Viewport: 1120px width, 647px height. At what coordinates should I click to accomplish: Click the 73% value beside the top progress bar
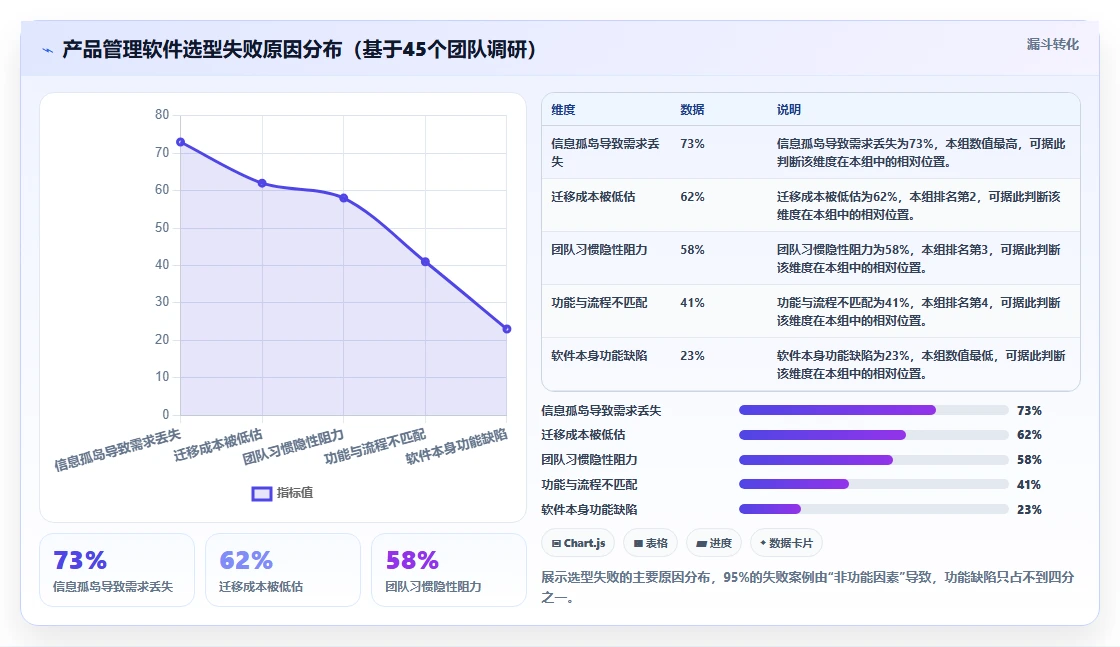[x=1029, y=411]
